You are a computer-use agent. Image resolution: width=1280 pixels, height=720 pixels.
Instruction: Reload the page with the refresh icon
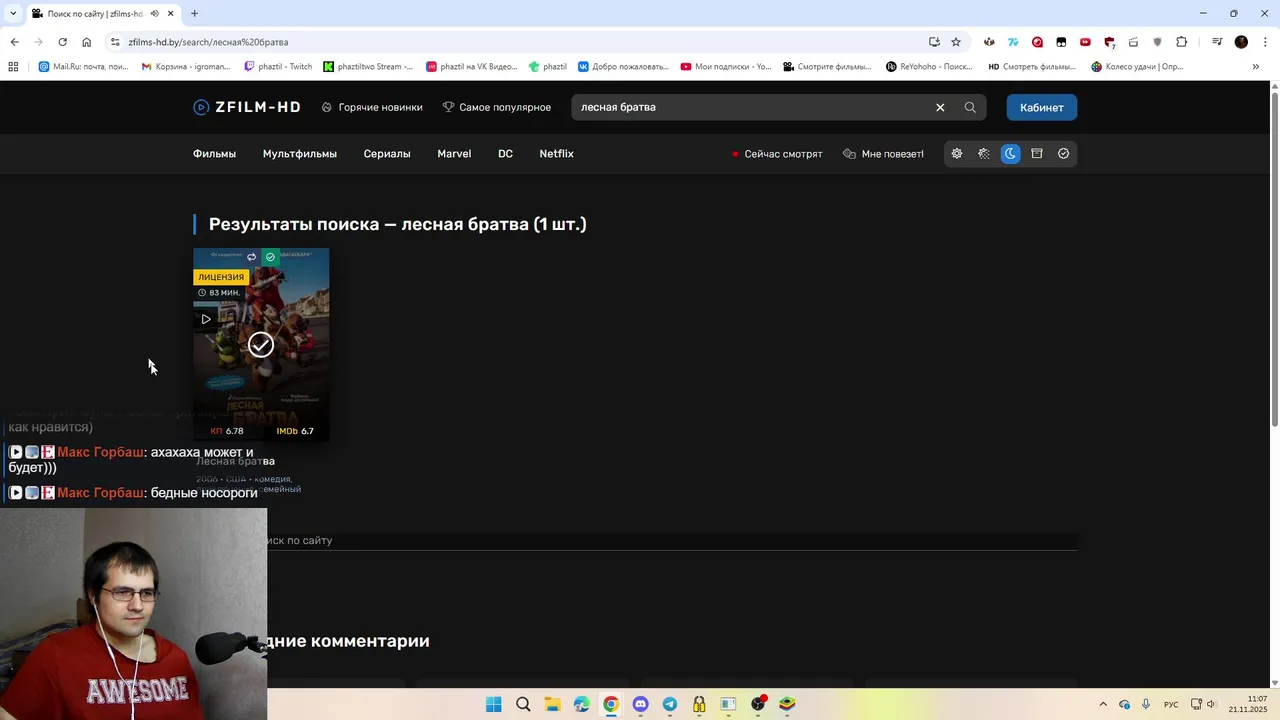[62, 42]
